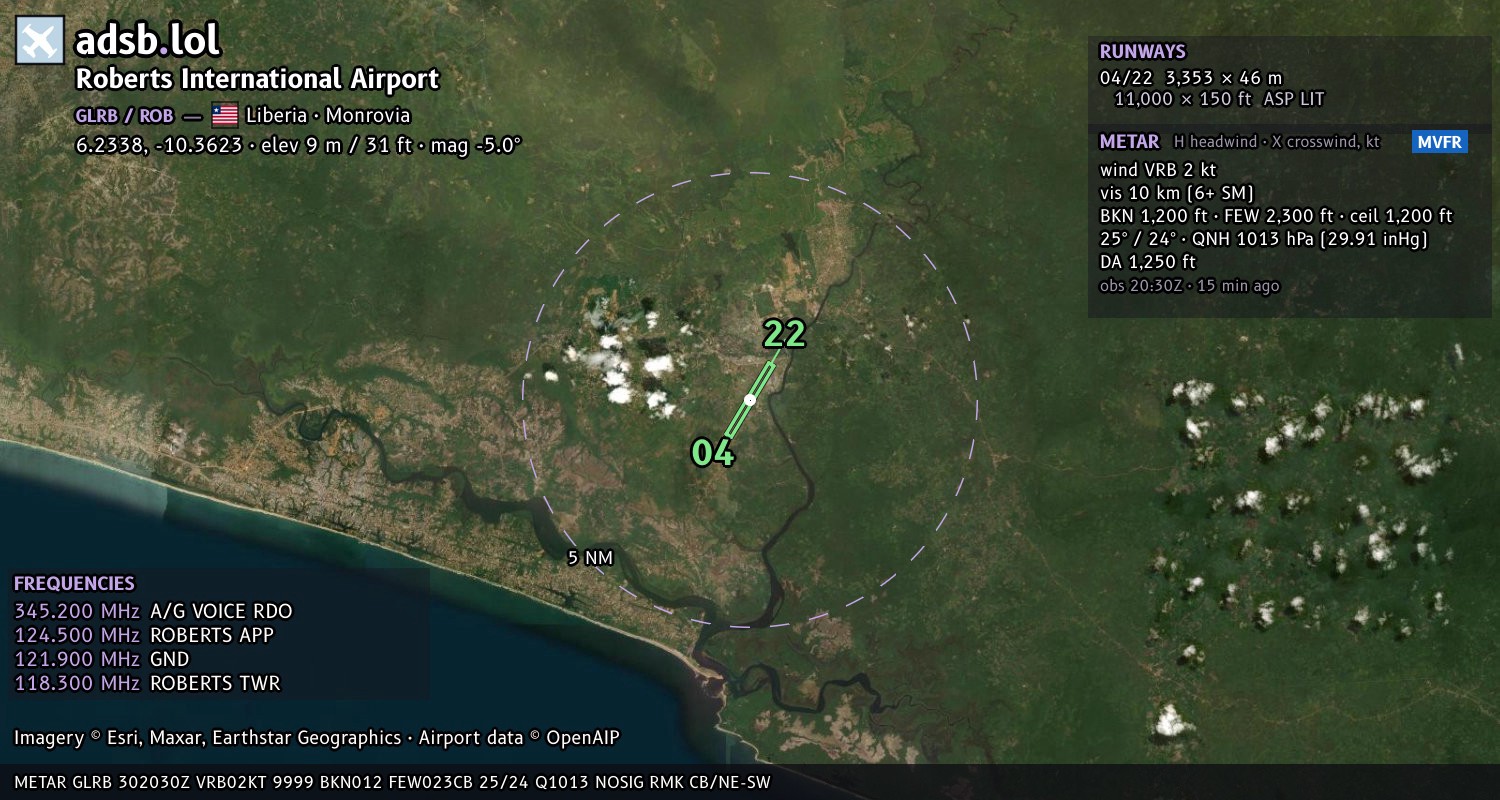
Task: Click the adsb.lol airplane logo icon
Action: 40,41
